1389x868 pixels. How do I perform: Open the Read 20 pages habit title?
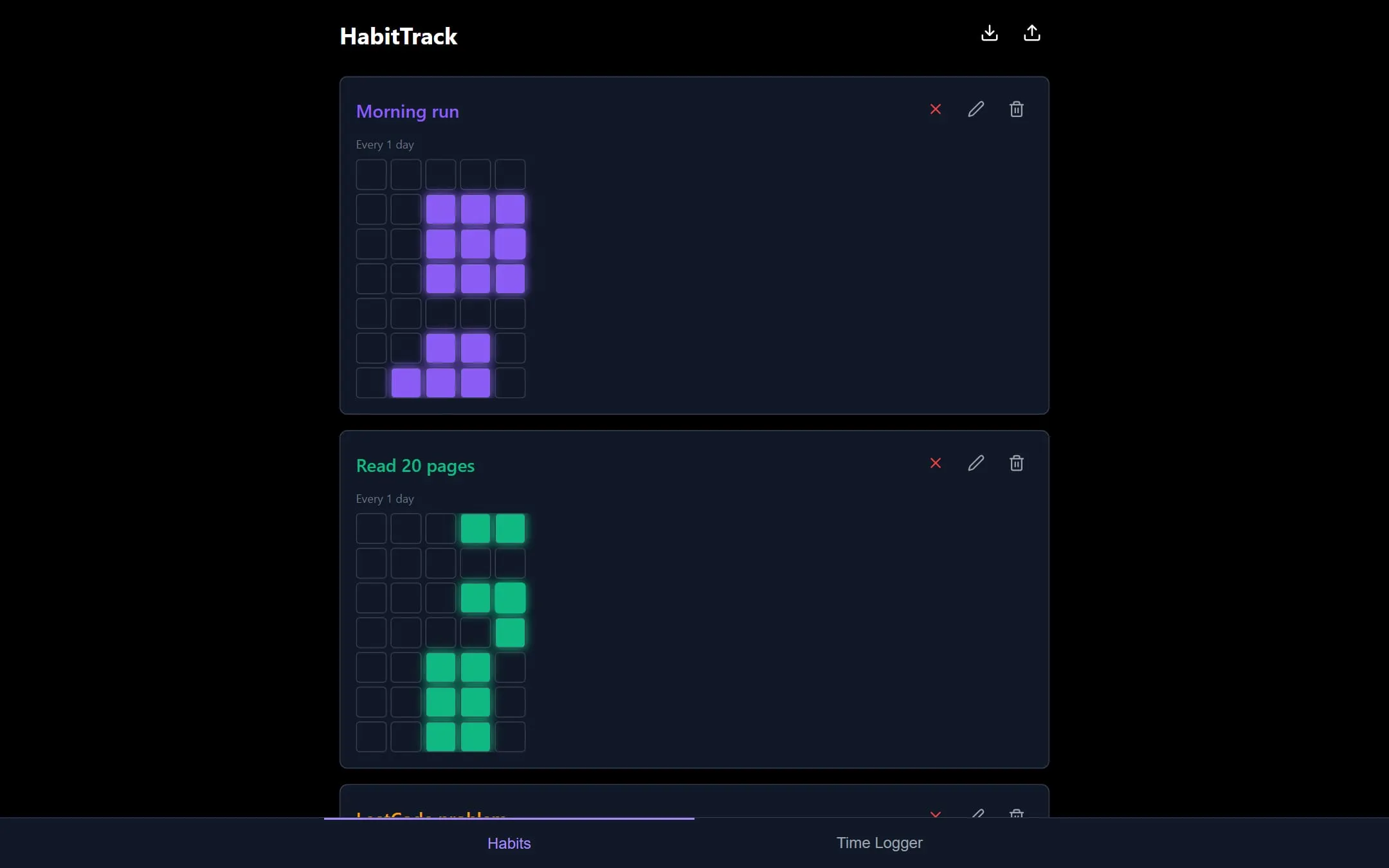415,466
